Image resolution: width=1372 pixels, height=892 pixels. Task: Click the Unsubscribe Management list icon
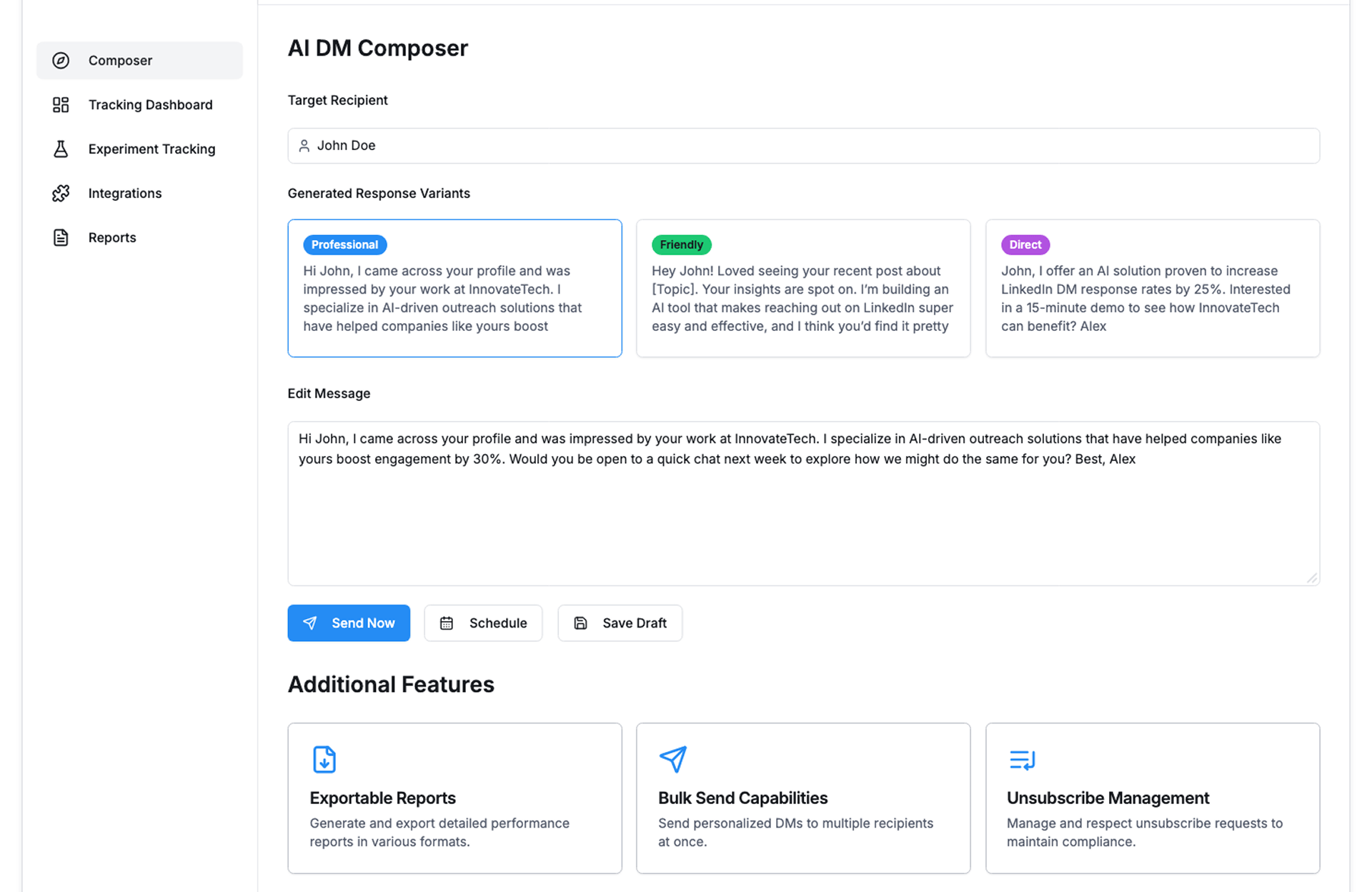pos(1022,759)
